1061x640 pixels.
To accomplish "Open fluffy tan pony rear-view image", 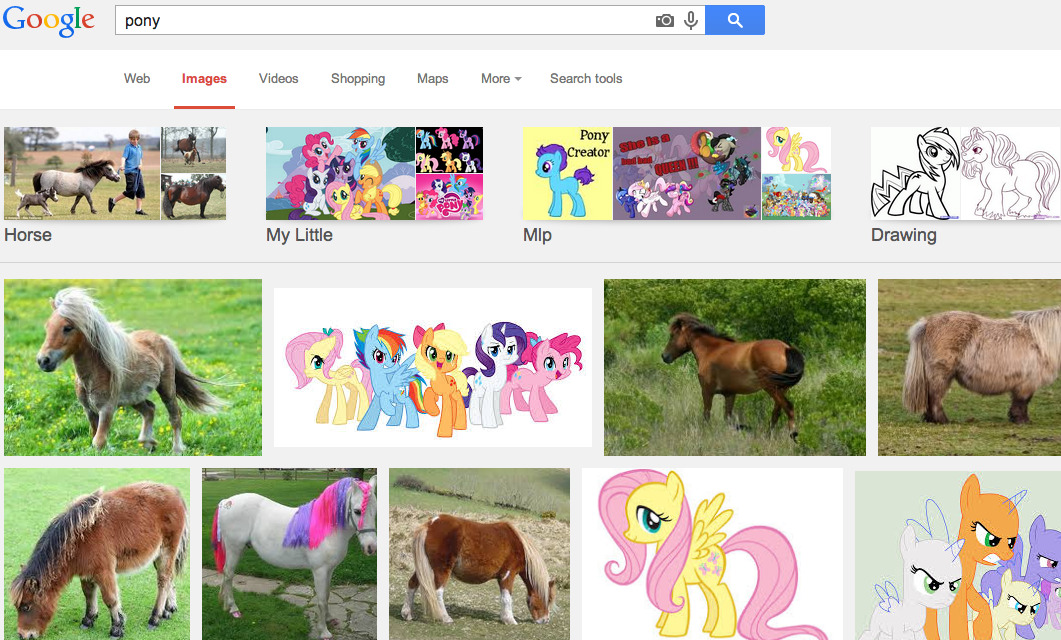I will 969,367.
